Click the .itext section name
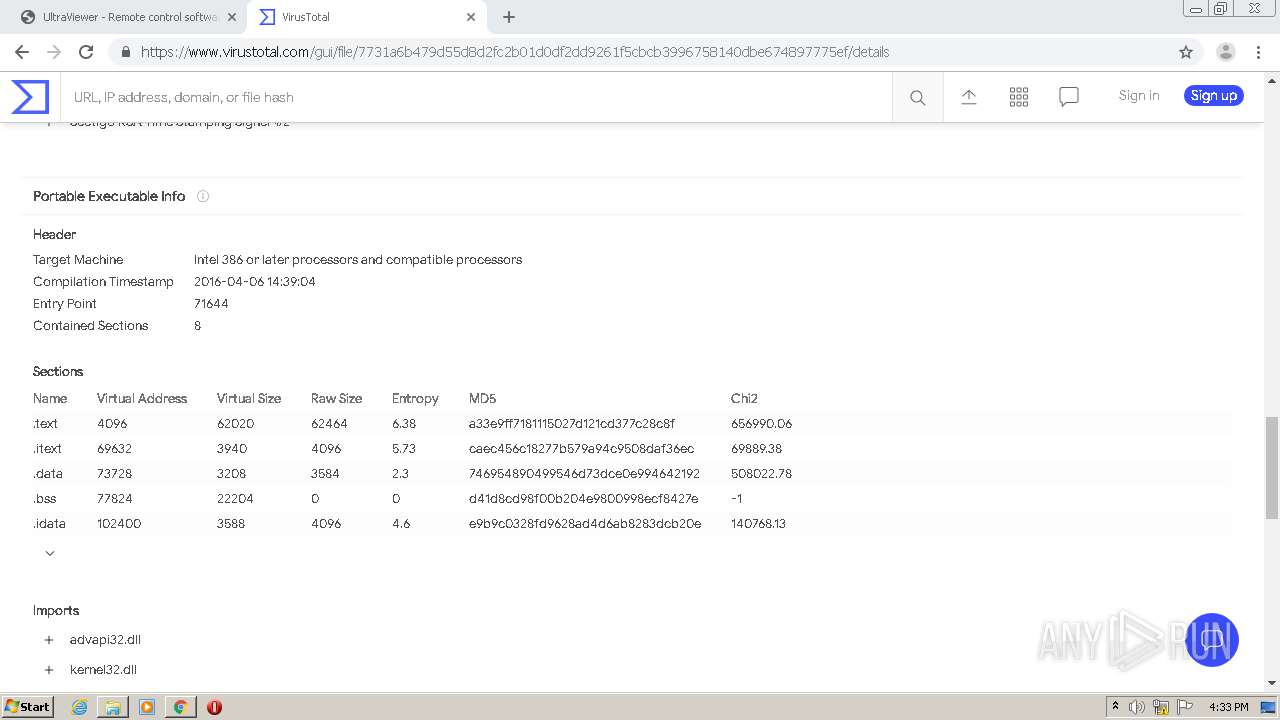This screenshot has width=1280, height=720. (x=48, y=449)
